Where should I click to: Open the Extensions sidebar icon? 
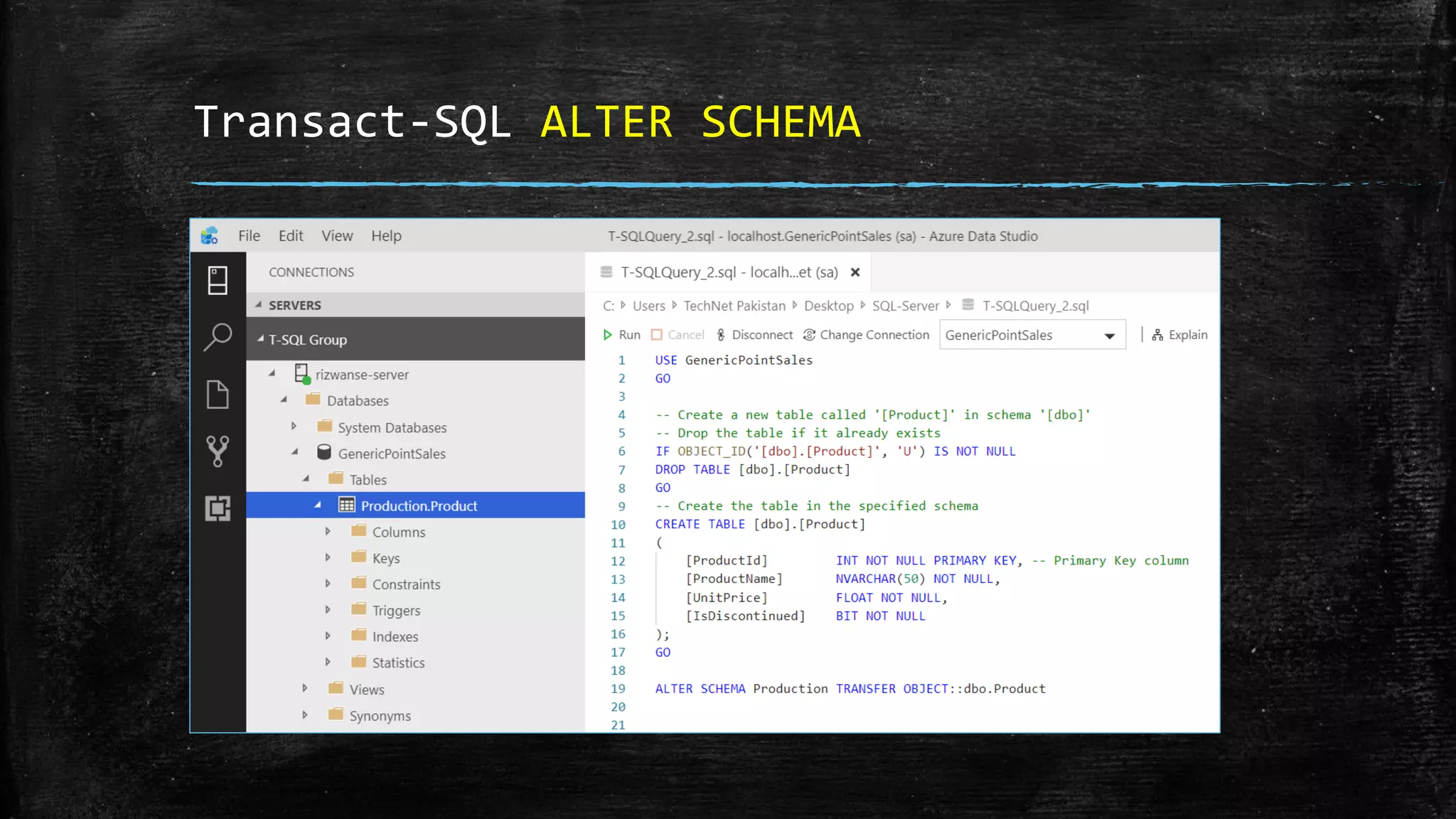click(x=218, y=508)
